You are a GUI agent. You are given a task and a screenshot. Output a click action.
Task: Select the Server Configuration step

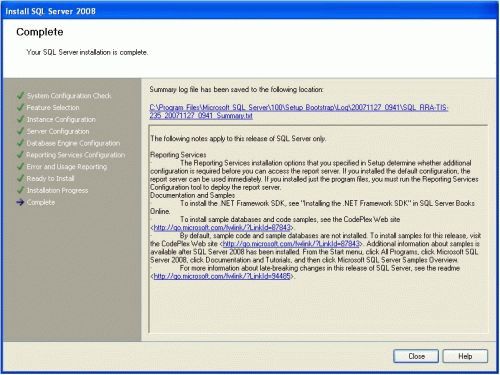pyautogui.click(x=58, y=131)
